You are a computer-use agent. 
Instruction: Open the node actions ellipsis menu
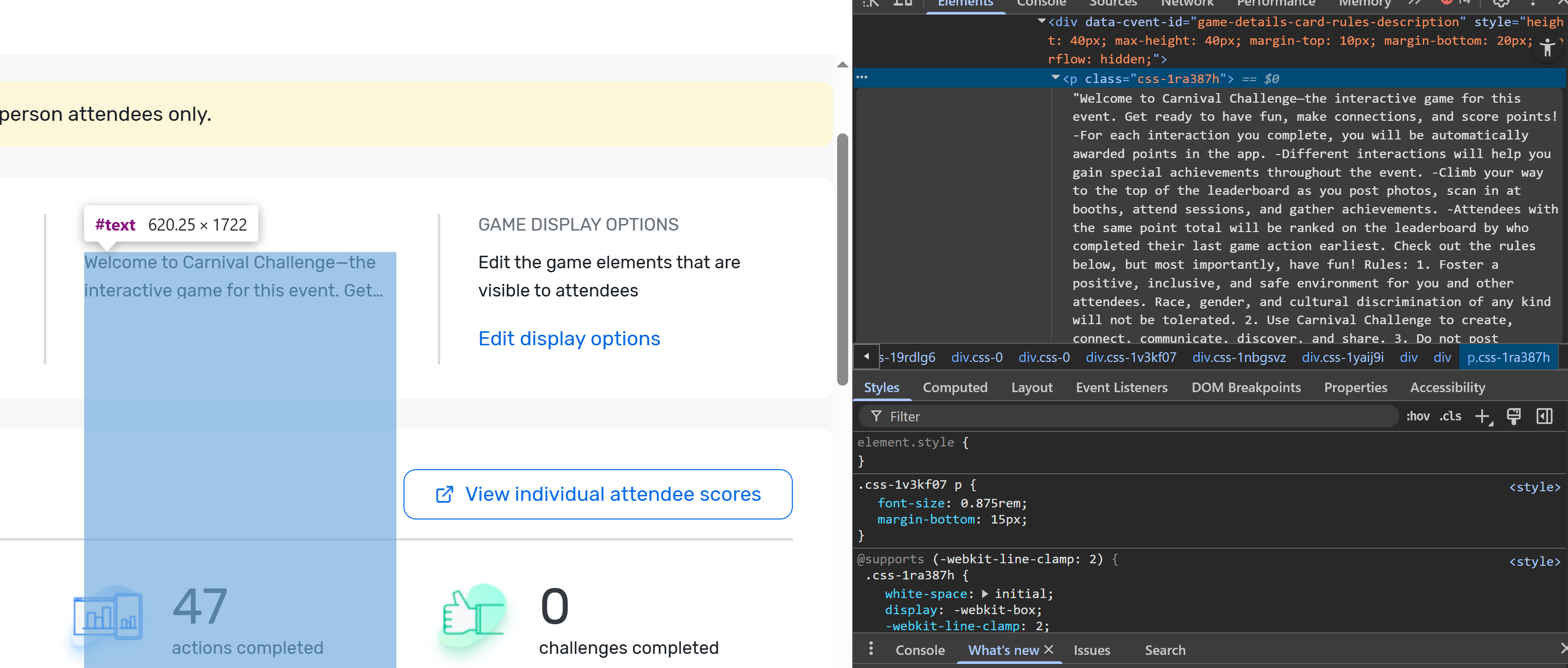click(862, 77)
